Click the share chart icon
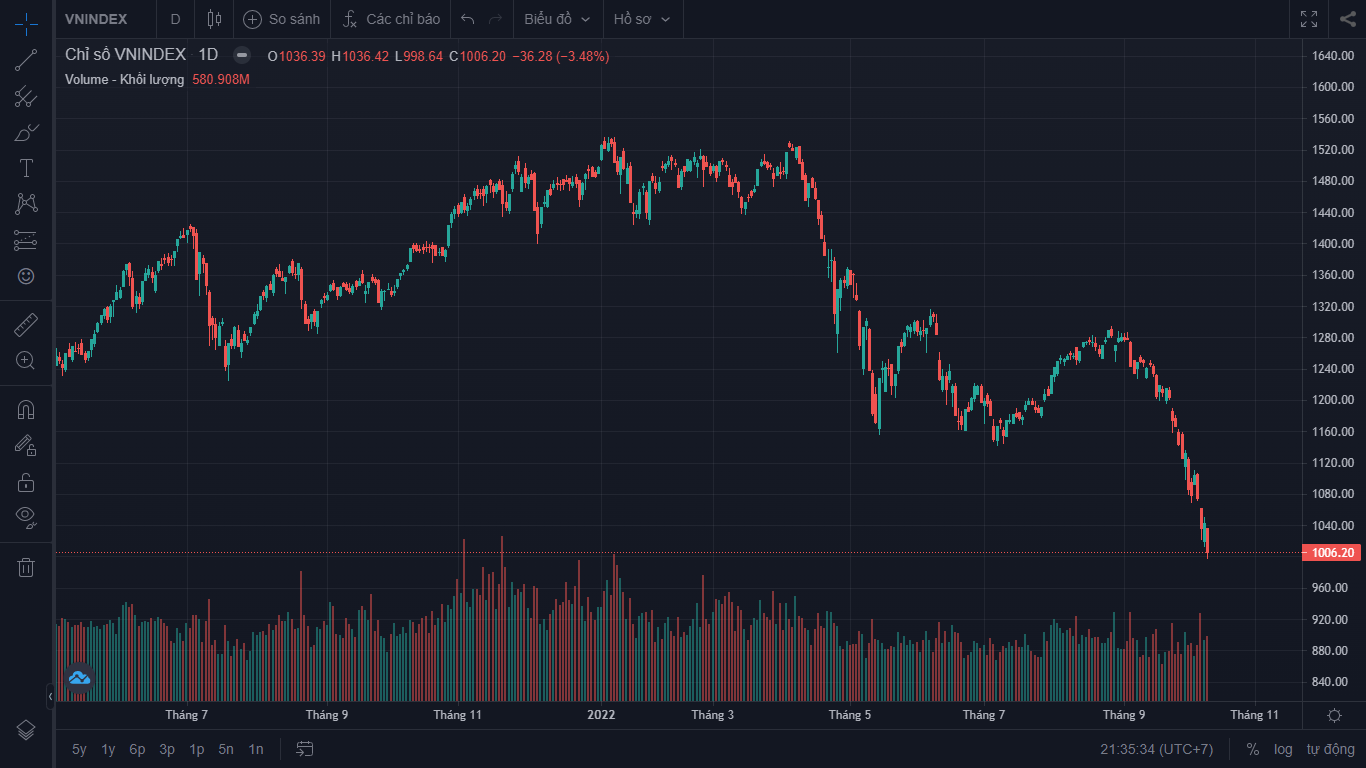The height and width of the screenshot is (768, 1366). [x=1347, y=19]
